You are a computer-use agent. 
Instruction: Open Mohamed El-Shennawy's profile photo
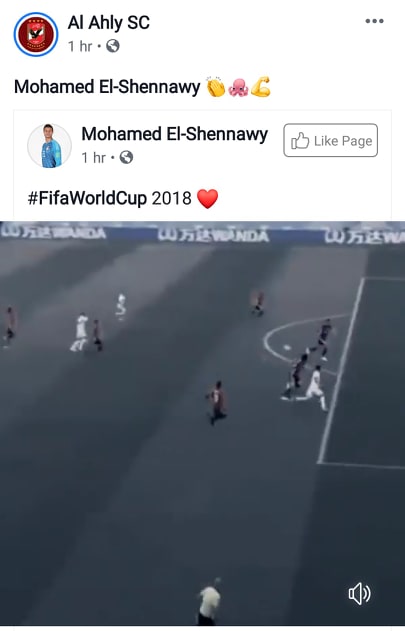point(50,146)
